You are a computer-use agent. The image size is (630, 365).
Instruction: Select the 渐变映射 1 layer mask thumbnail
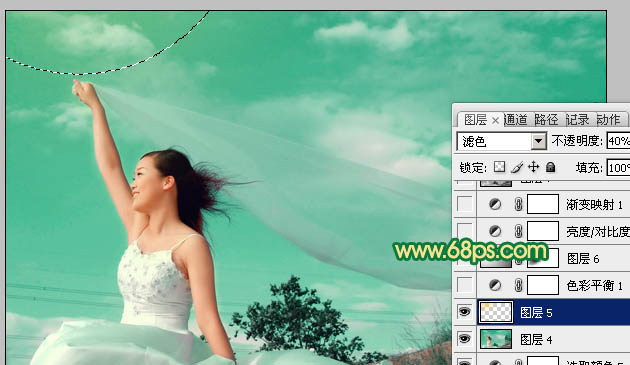point(543,204)
